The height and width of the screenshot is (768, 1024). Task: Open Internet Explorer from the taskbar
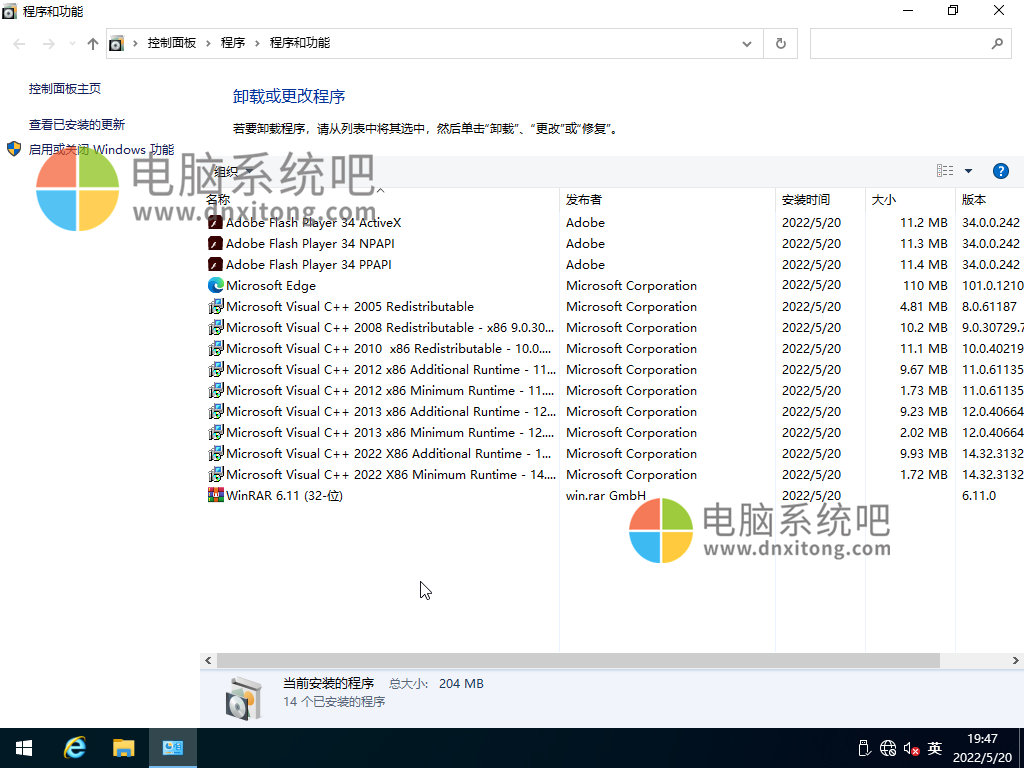point(75,748)
